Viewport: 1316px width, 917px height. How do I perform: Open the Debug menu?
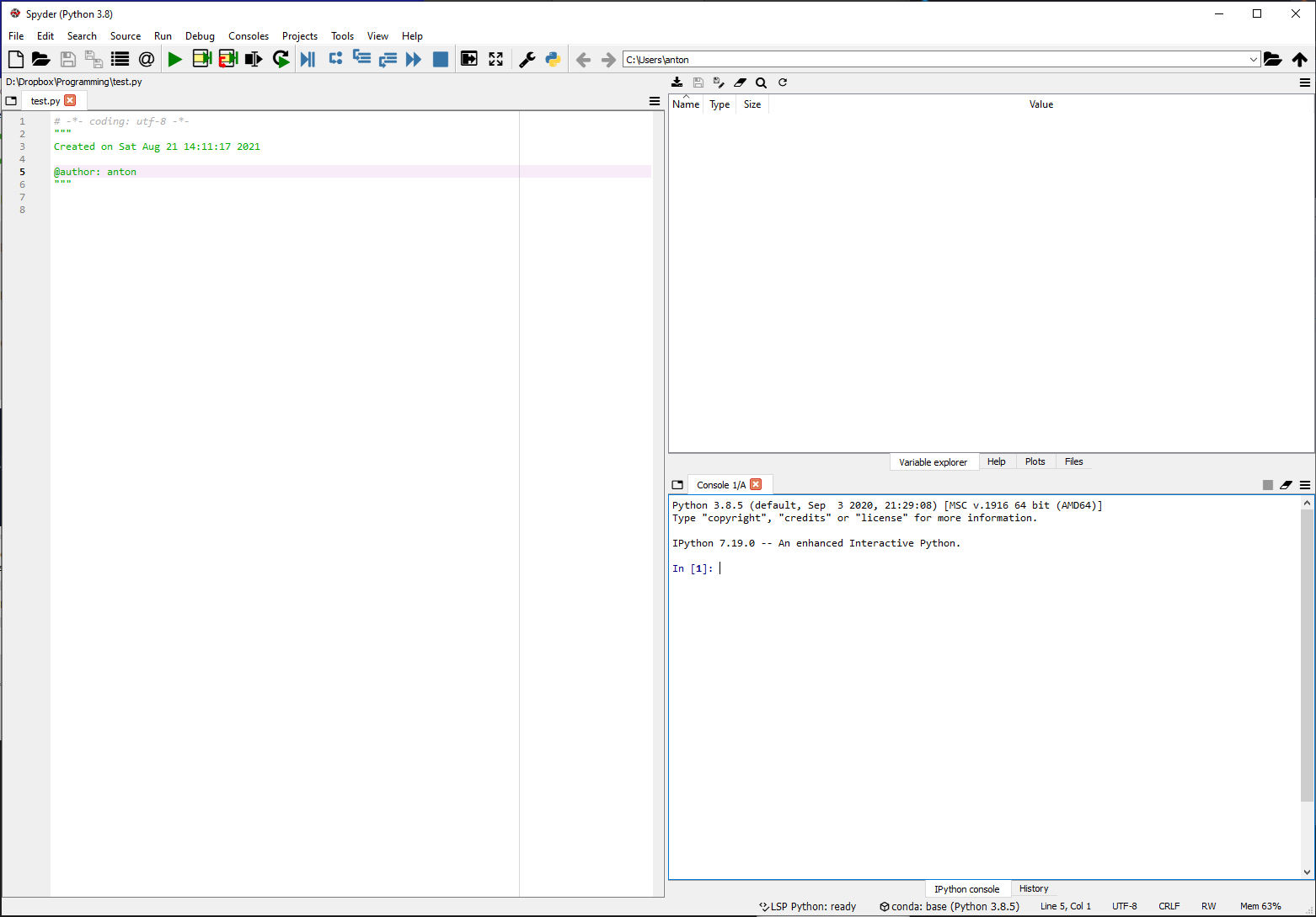(200, 36)
